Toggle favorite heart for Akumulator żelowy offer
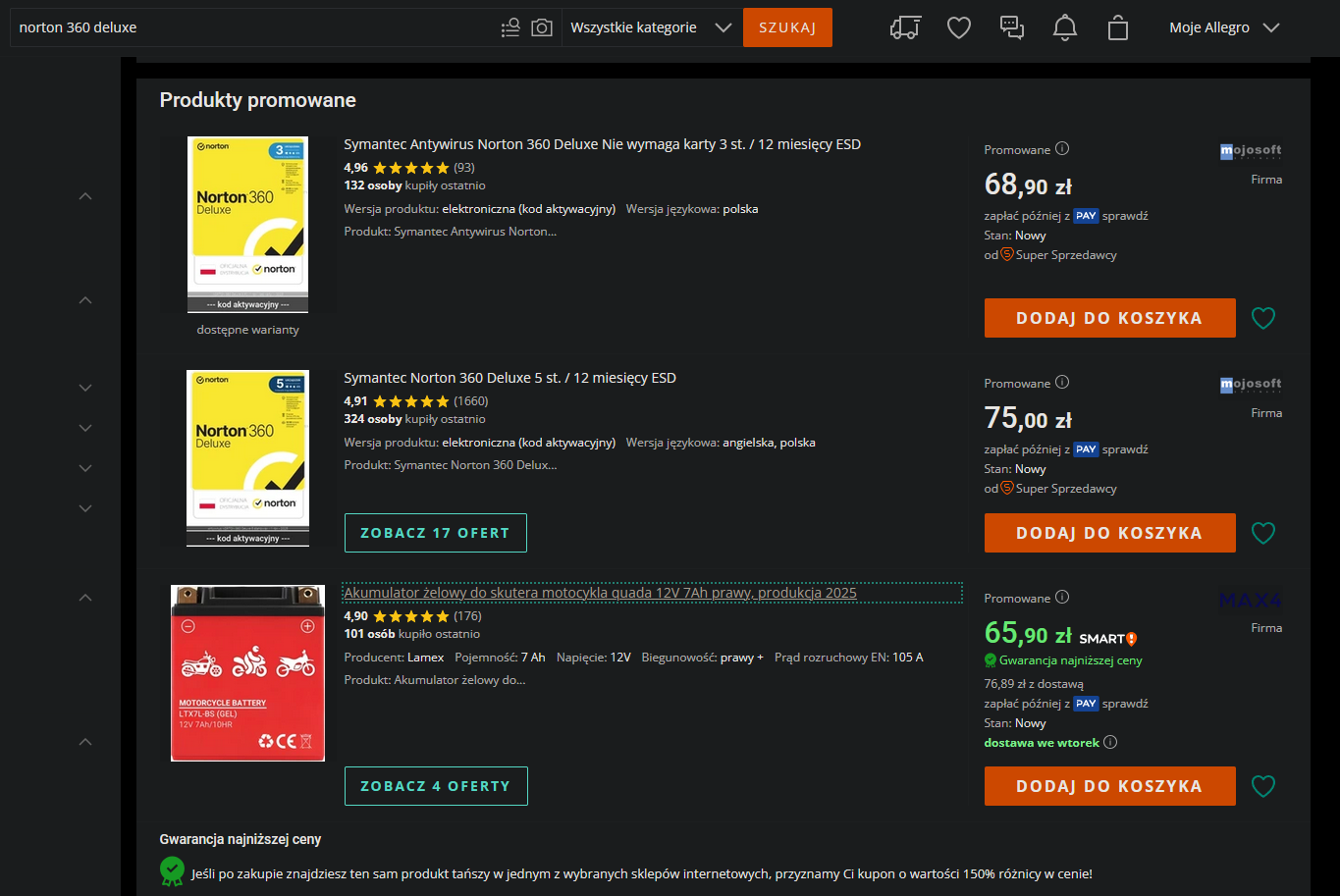The height and width of the screenshot is (896, 1340). tap(1263, 786)
